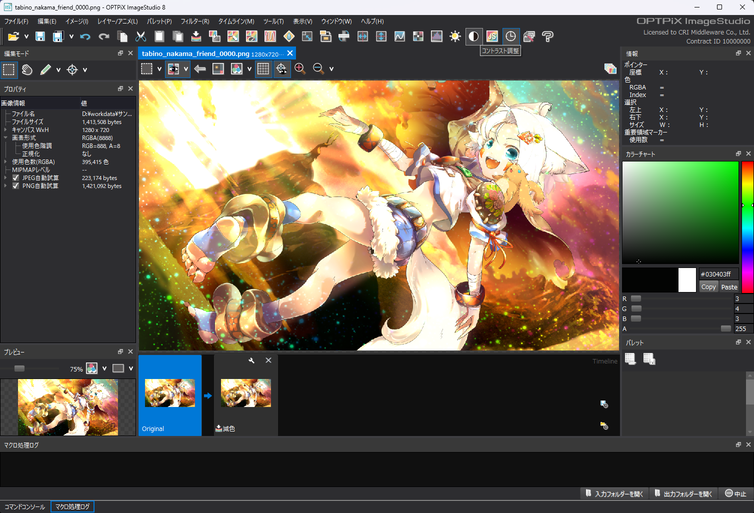The height and width of the screenshot is (513, 754).
Task: Click the question mark help icon
Action: [x=547, y=36]
